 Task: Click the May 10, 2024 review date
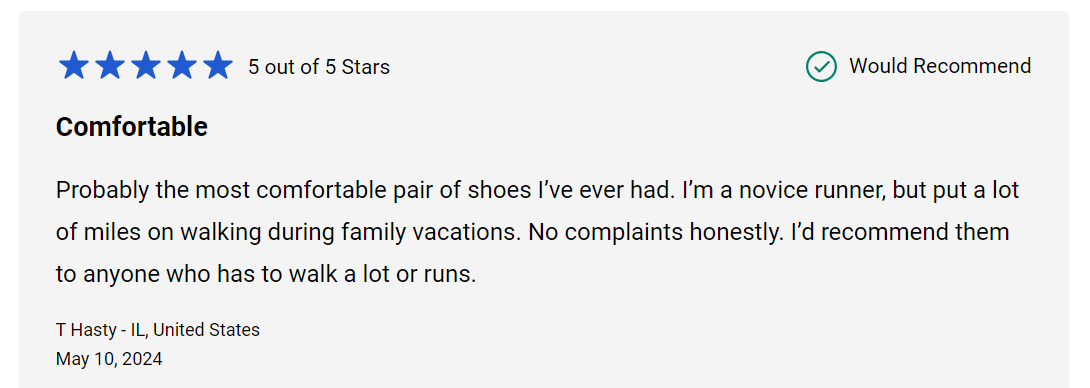click(109, 359)
